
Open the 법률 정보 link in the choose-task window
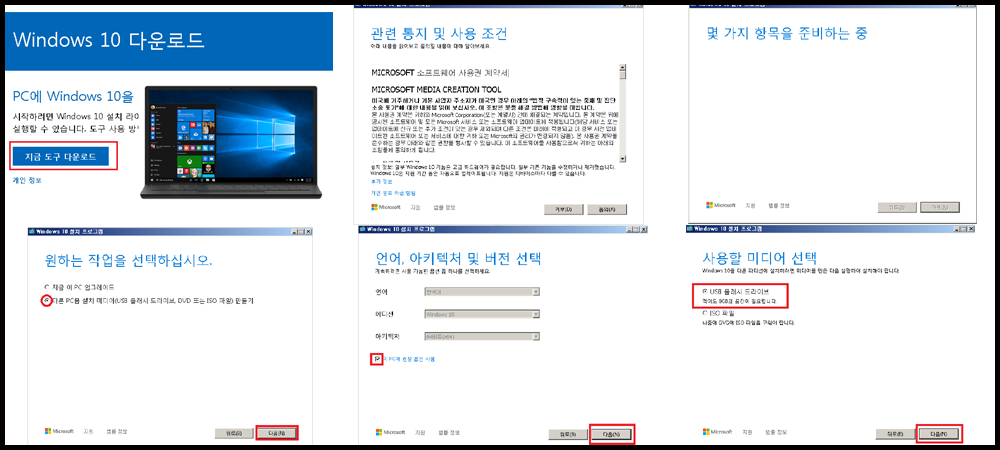(x=117, y=432)
